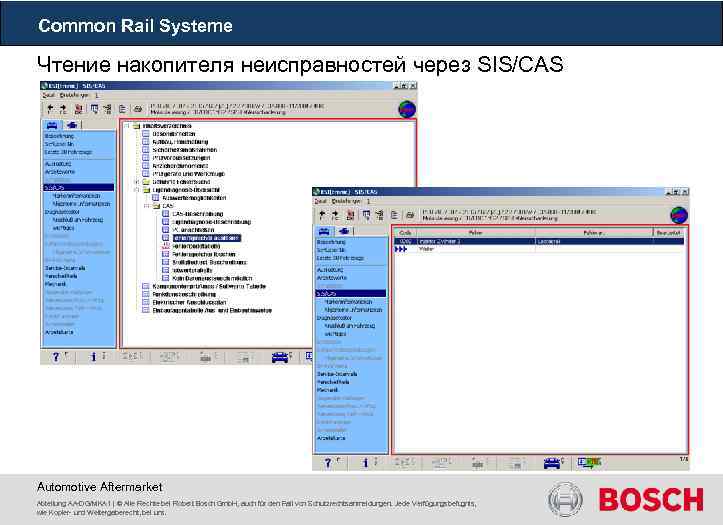Click the Code column header in the fault table
This screenshot has width=723, height=525.
pos(405,233)
